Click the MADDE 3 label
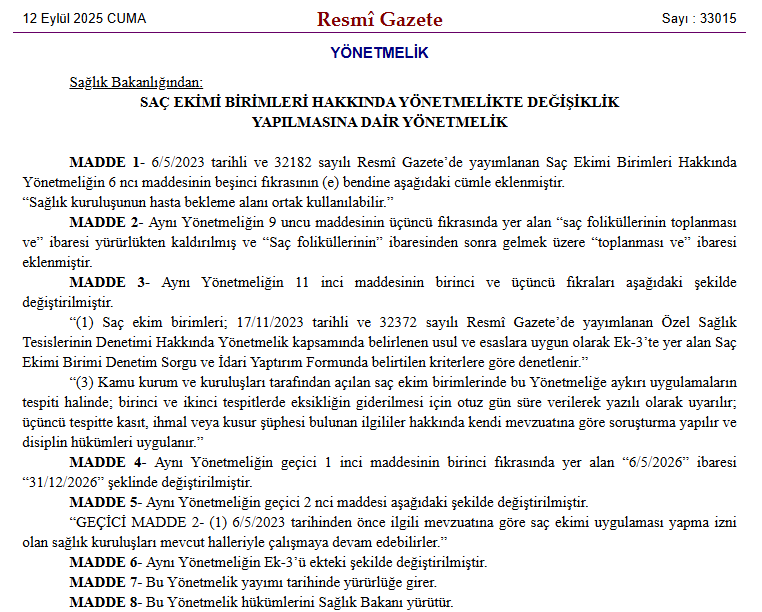The height and width of the screenshot is (612, 762). click(106, 282)
